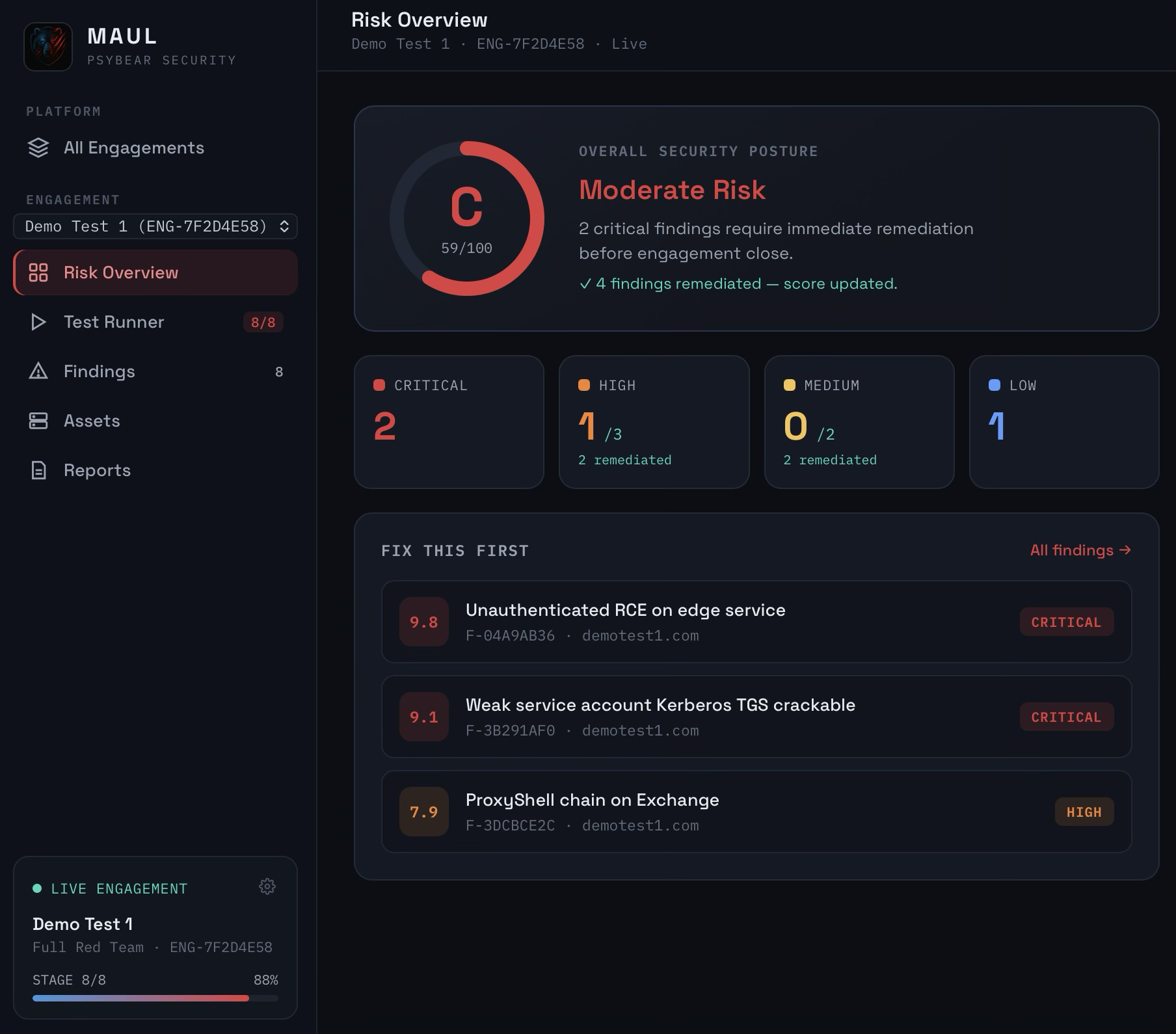Click the orange High severity square
Screen dimensions: 1176x1034
coord(584,385)
